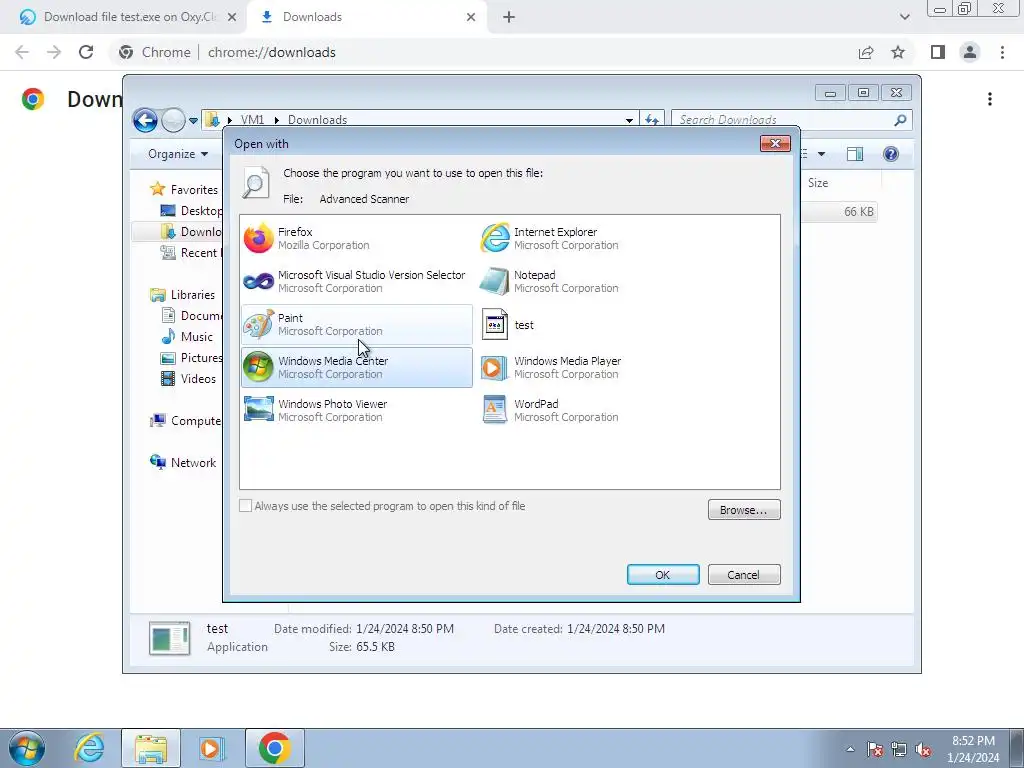Click the muted volume tray icon

tap(923, 750)
